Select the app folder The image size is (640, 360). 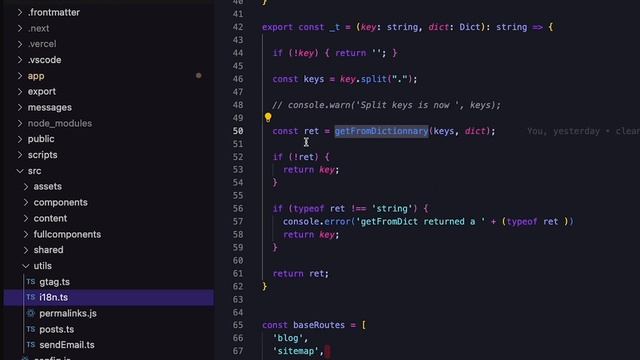tap(36, 76)
